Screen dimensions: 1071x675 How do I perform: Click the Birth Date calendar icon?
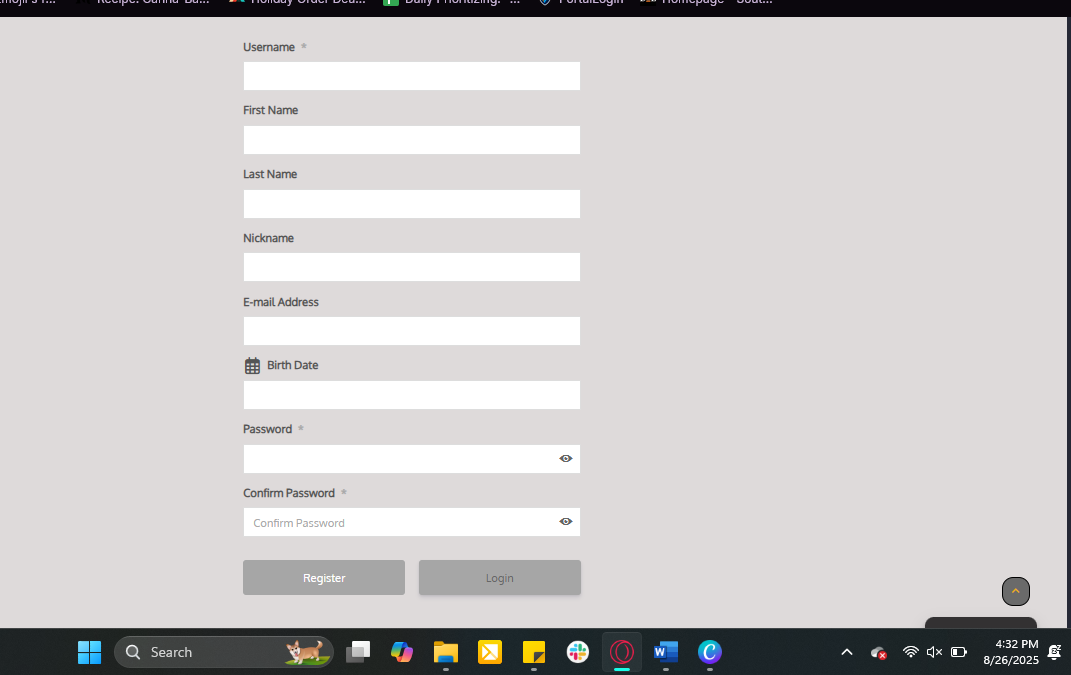tap(252, 366)
